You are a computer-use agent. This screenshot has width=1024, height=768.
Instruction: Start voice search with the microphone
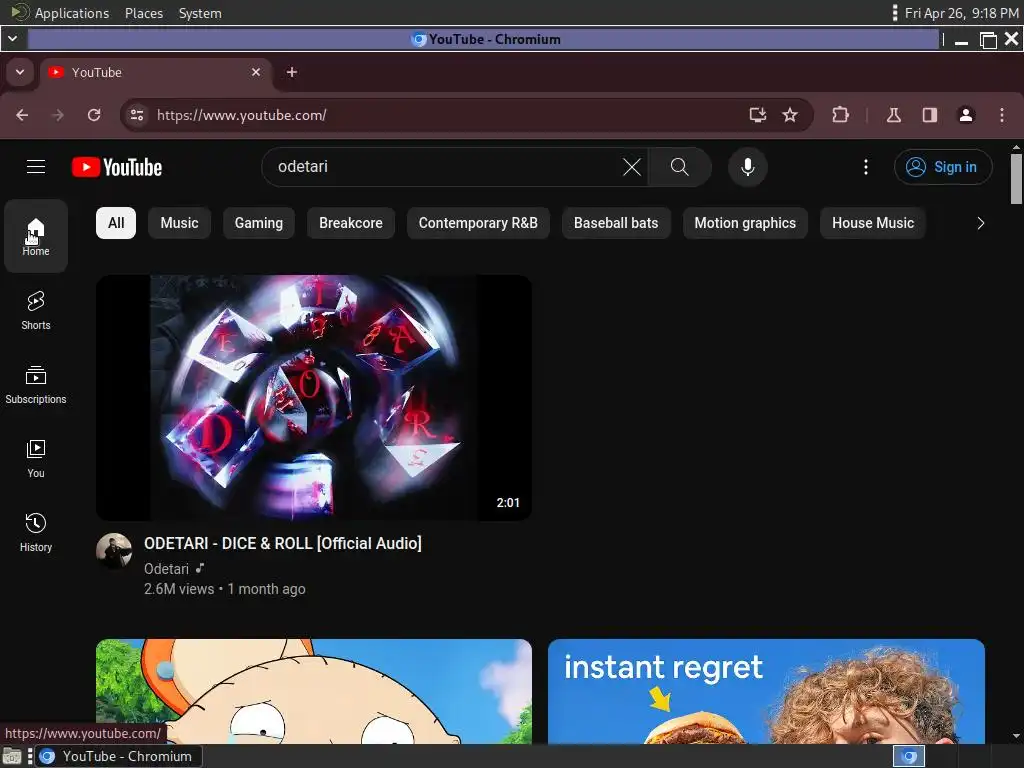[748, 167]
